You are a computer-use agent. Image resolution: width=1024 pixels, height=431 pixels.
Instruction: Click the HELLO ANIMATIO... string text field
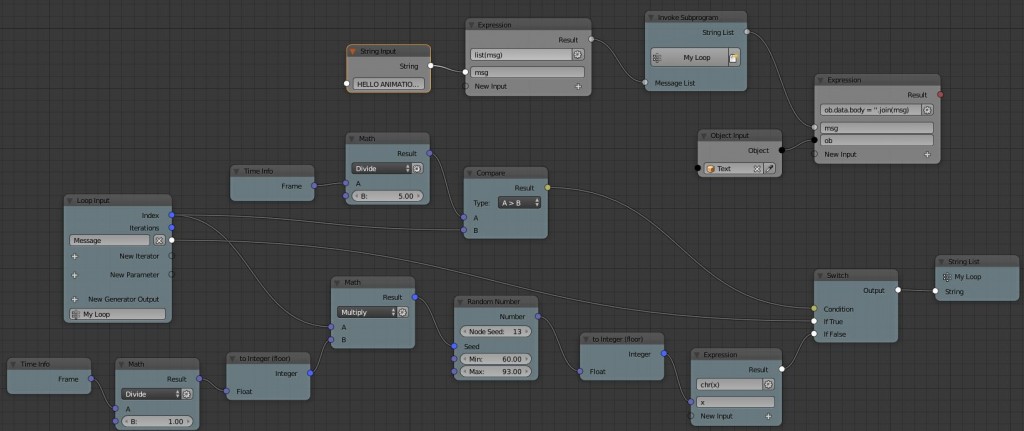point(388,84)
